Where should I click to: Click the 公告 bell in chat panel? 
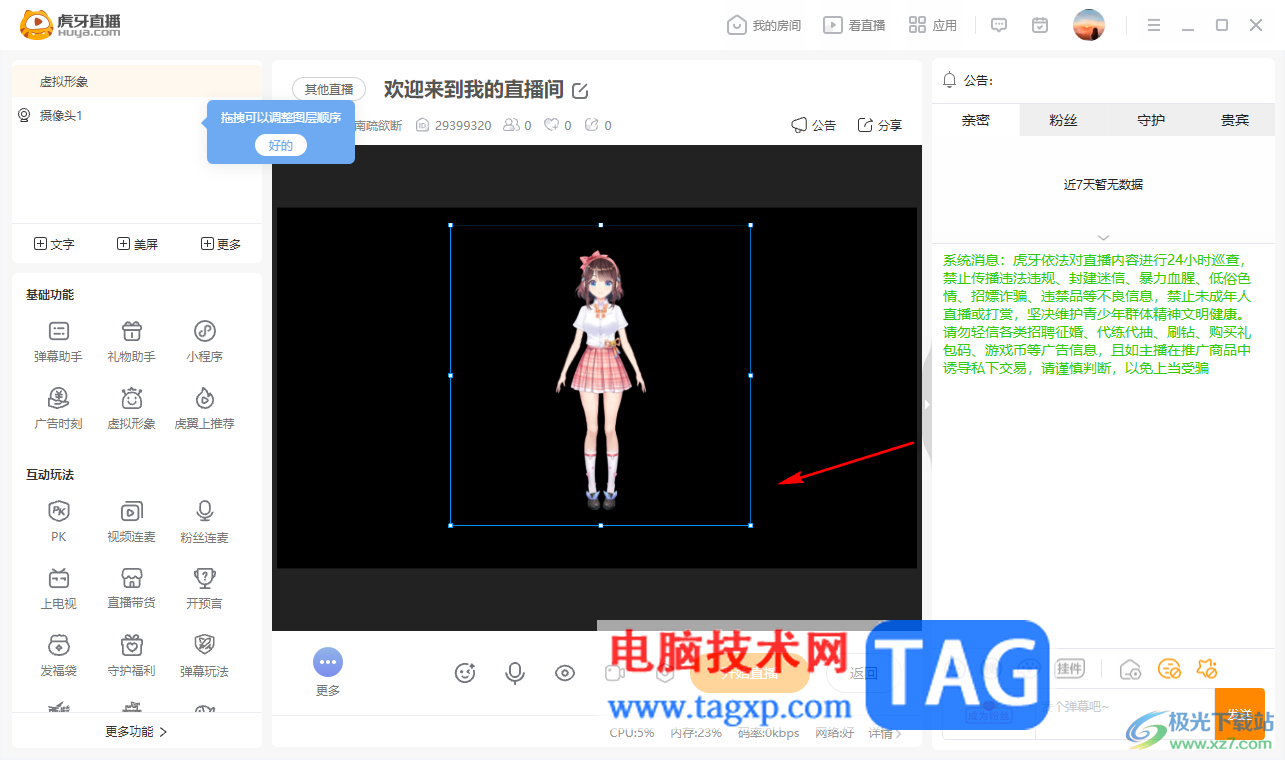tap(948, 80)
